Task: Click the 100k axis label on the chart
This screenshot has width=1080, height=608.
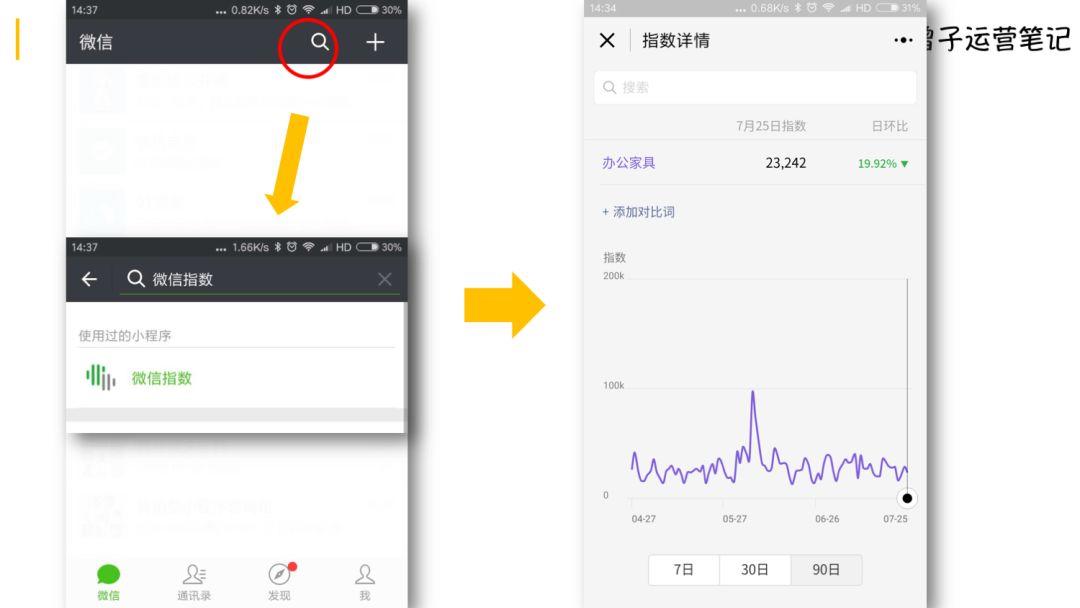Action: (613, 386)
